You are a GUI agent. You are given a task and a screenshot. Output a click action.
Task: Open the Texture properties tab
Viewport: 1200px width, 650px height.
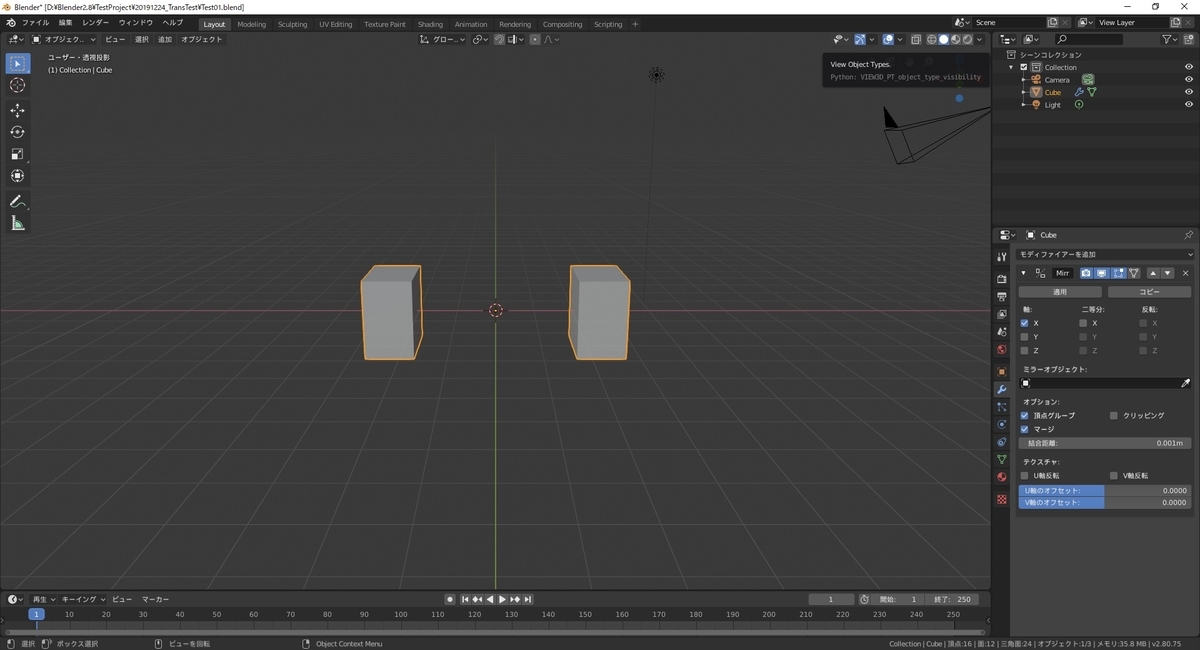[1002, 499]
